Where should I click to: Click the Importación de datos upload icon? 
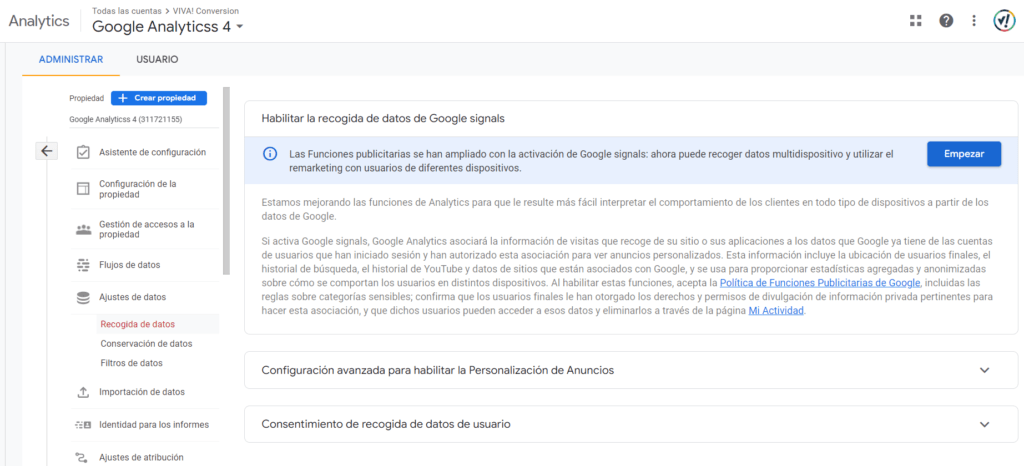(x=83, y=392)
